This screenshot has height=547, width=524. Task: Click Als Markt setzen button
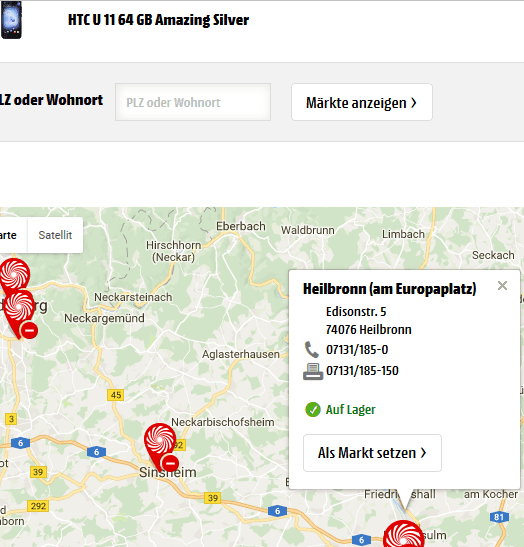[372, 453]
